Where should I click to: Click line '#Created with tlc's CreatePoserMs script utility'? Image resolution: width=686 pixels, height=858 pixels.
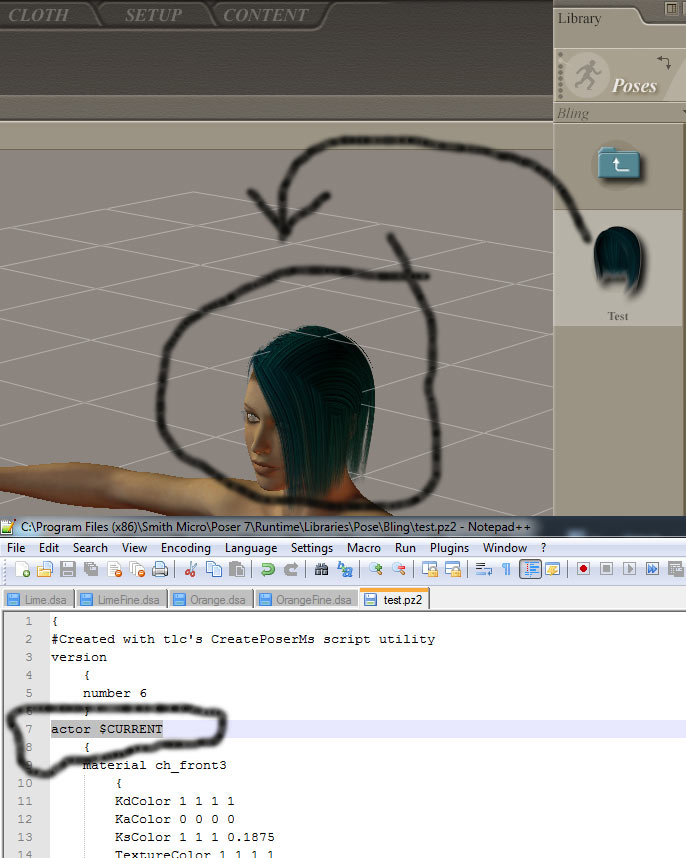[243, 639]
